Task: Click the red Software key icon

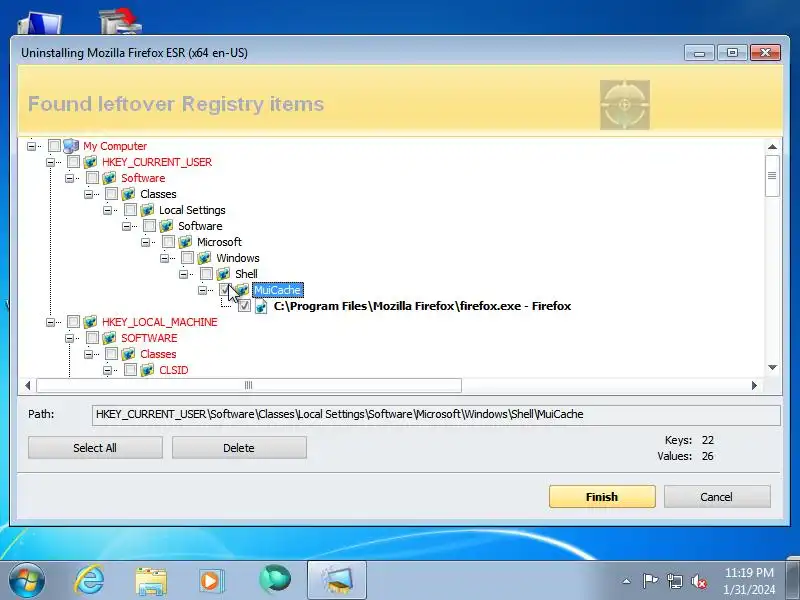Action: coord(109,178)
